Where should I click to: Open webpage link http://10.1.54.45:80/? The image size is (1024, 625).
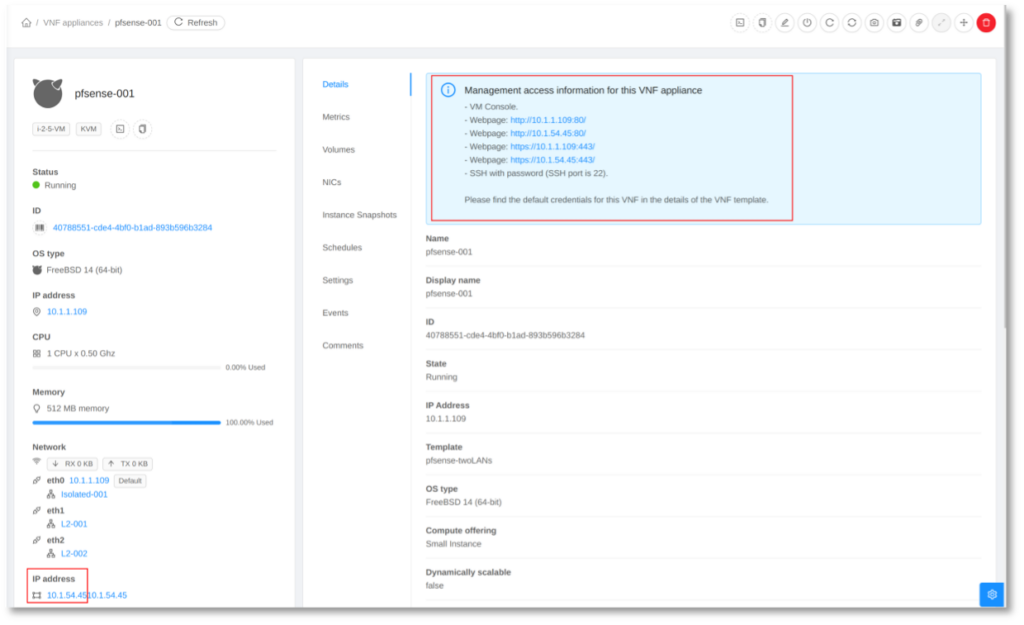coord(548,133)
